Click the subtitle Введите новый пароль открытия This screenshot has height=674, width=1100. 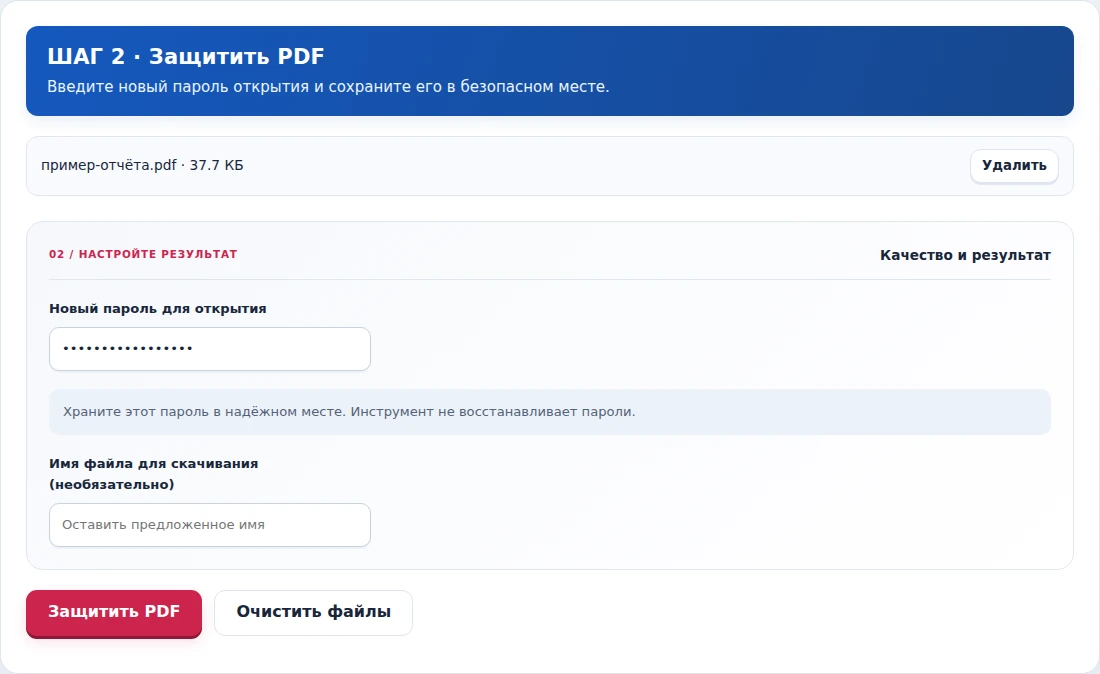328,87
